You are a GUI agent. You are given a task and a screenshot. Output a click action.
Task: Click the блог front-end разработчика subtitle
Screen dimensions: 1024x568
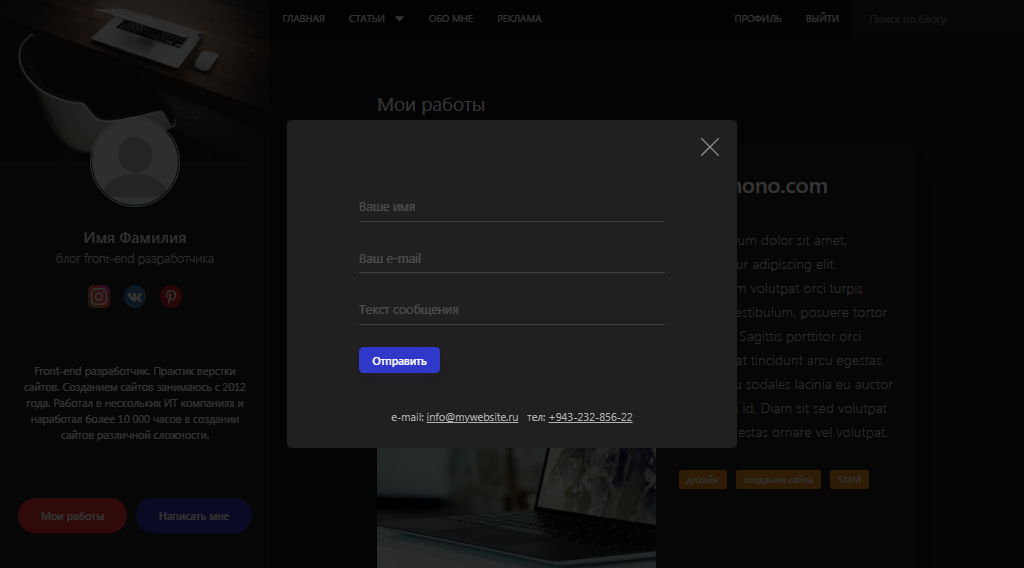(x=135, y=259)
